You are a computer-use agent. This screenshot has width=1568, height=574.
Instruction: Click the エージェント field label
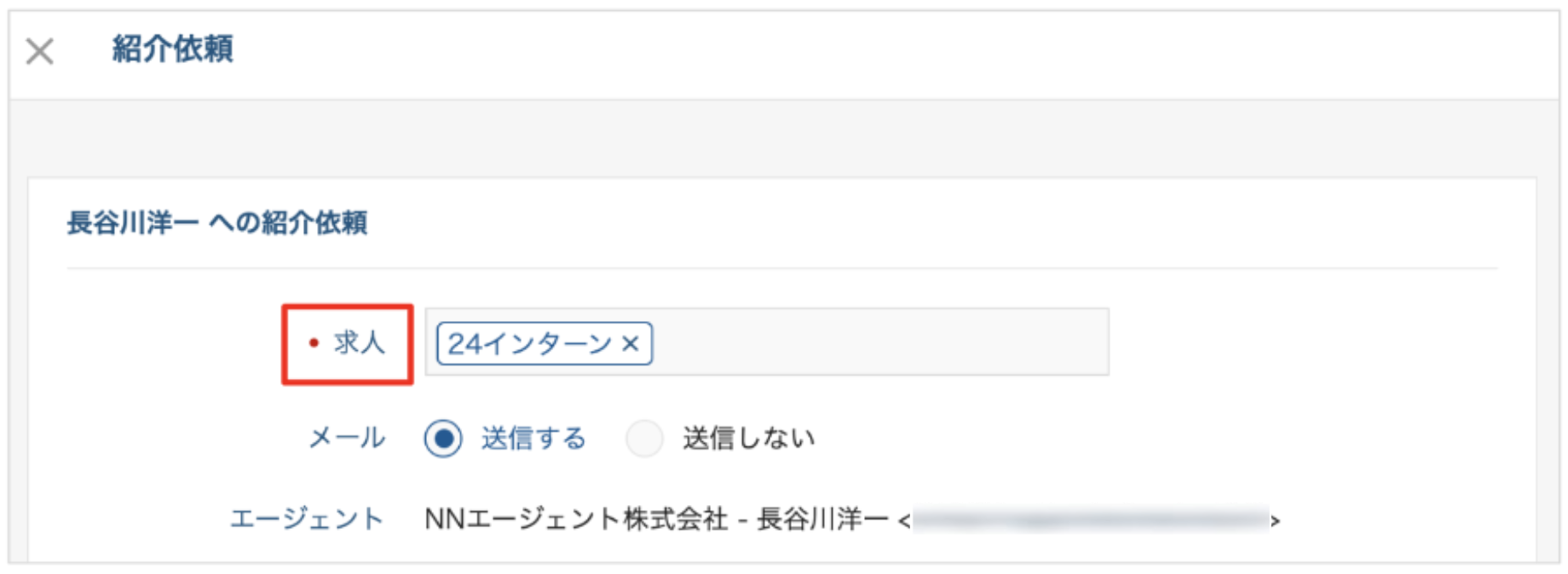307,519
